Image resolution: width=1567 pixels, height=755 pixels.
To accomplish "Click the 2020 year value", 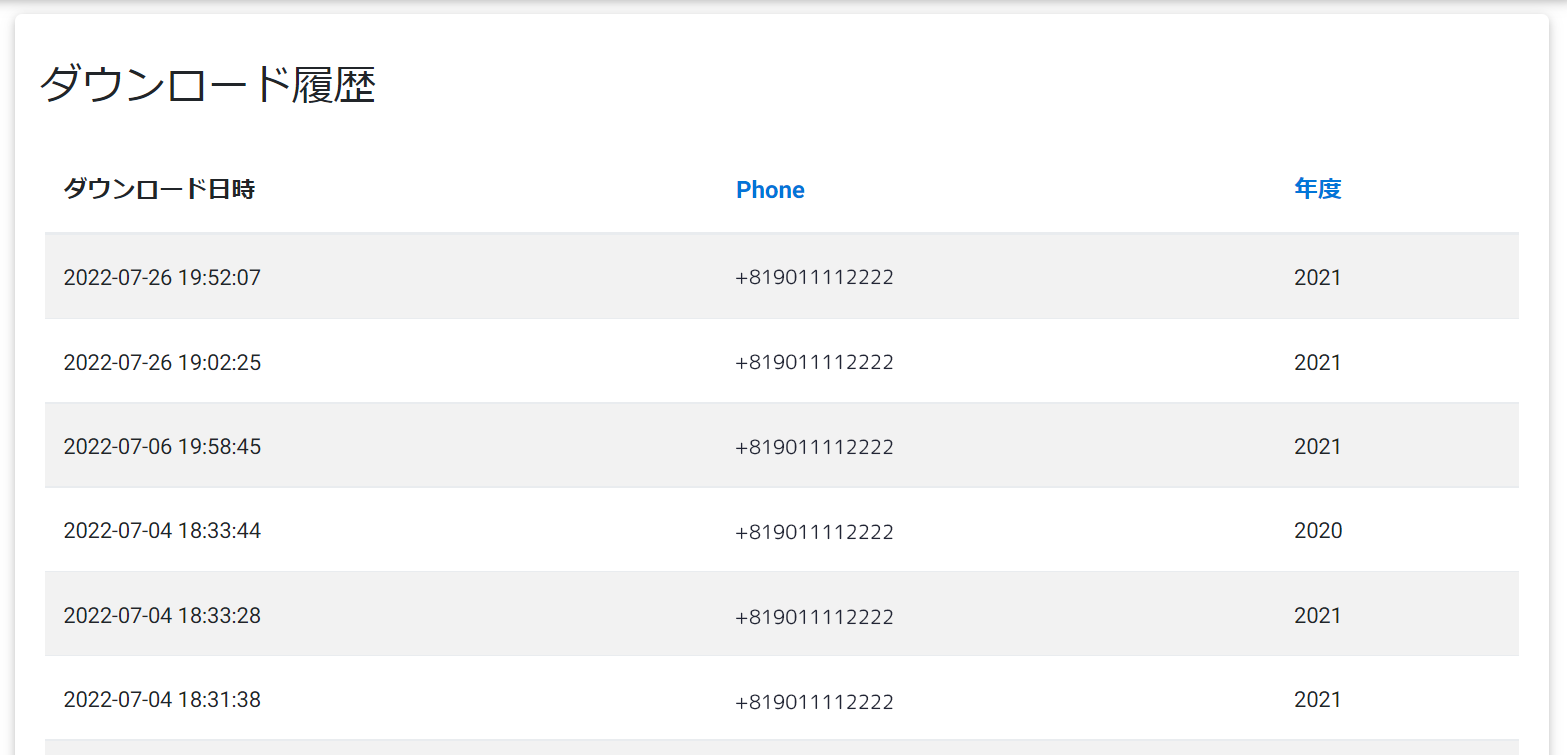I will [1318, 530].
